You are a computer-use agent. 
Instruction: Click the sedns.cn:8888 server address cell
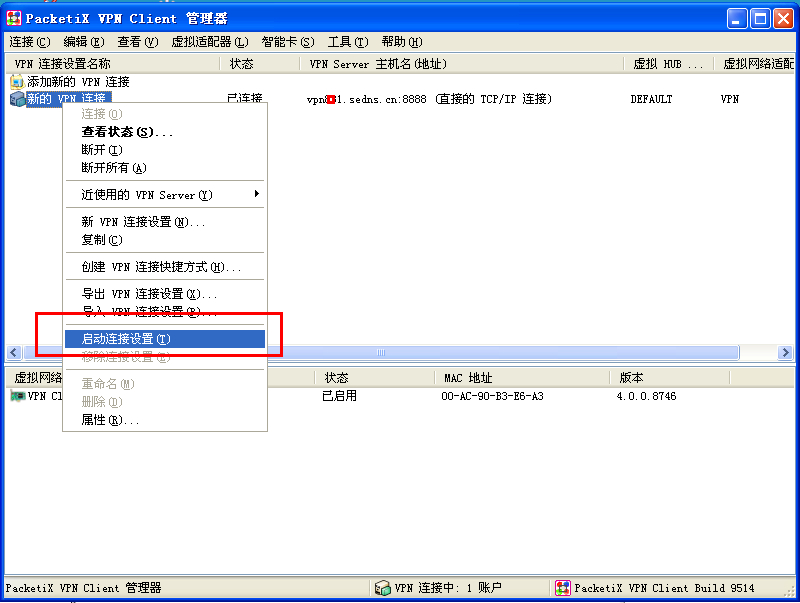pyautogui.click(x=429, y=99)
